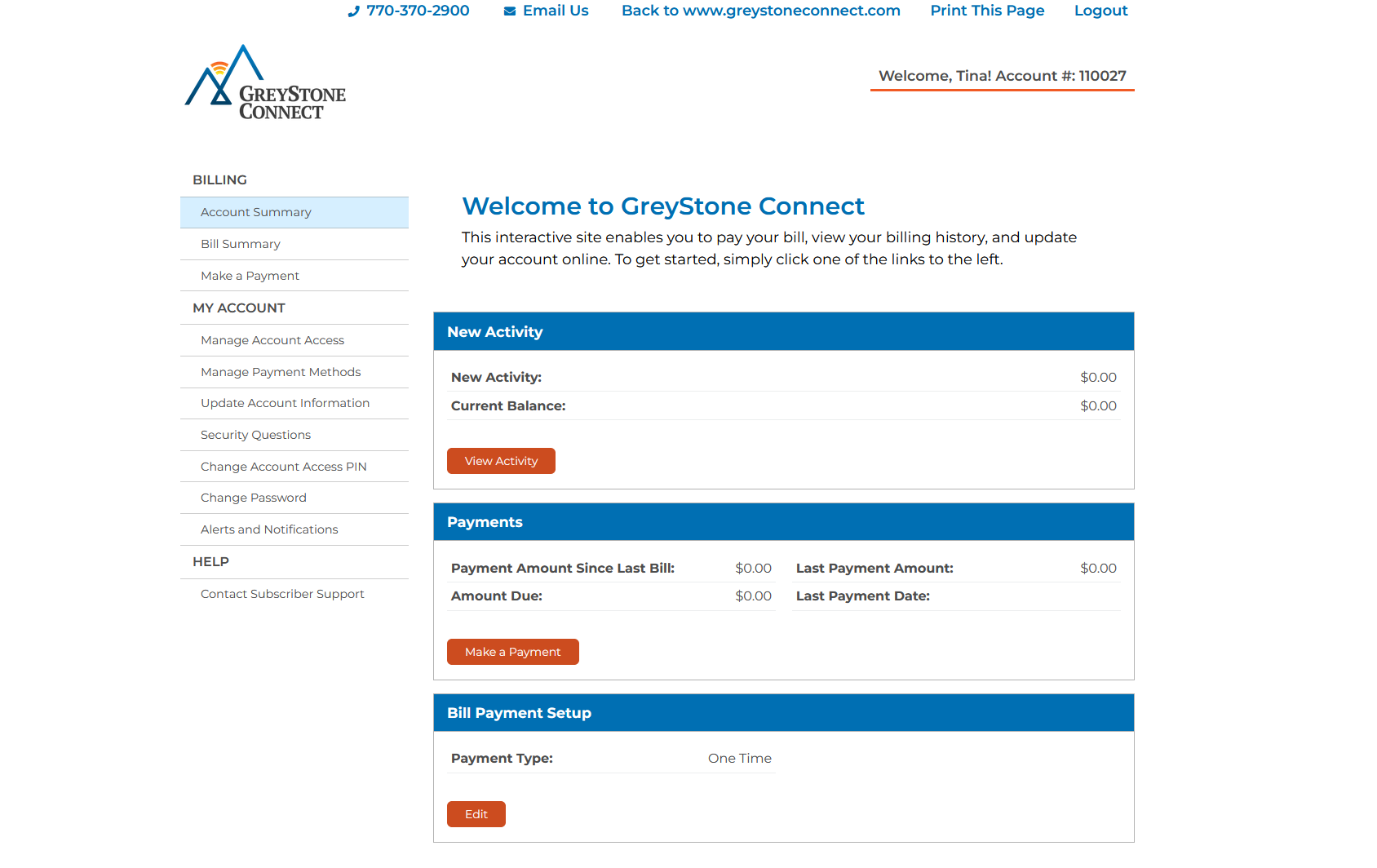1377x868 pixels.
Task: Open Security Questions page
Action: (294, 435)
